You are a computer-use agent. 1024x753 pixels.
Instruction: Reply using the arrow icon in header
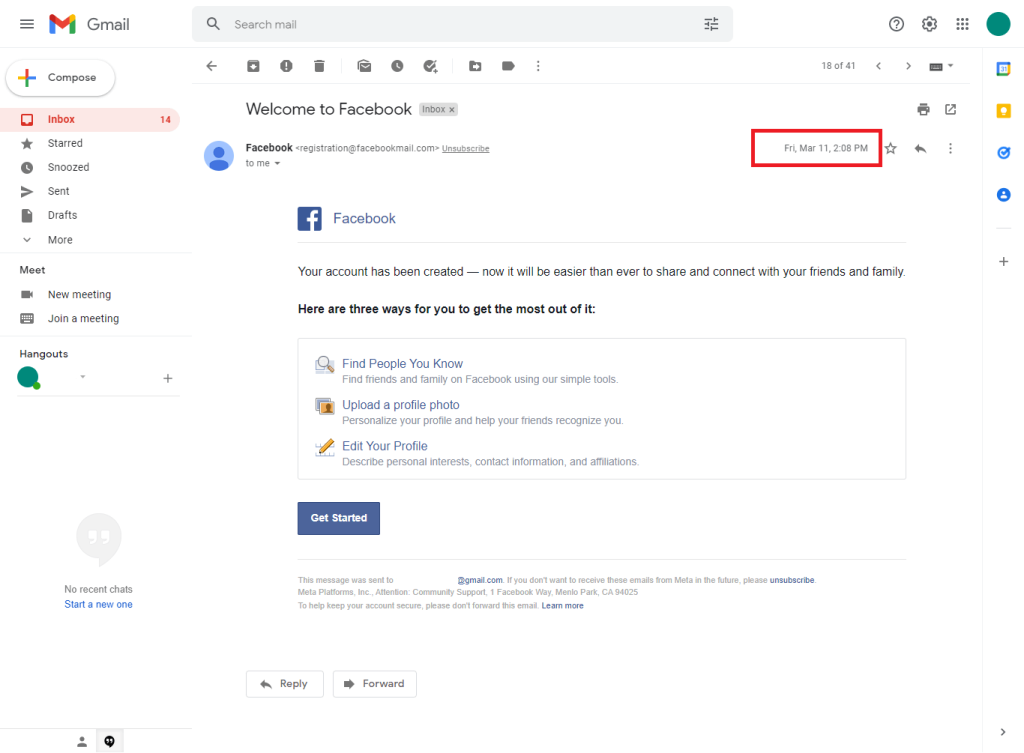pyautogui.click(x=921, y=148)
